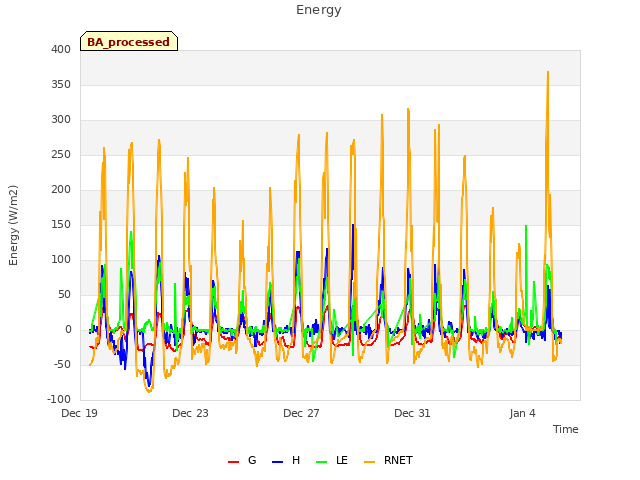Toggle the H series legend entry
Image resolution: width=640 pixels, height=480 pixels.
click(286, 460)
